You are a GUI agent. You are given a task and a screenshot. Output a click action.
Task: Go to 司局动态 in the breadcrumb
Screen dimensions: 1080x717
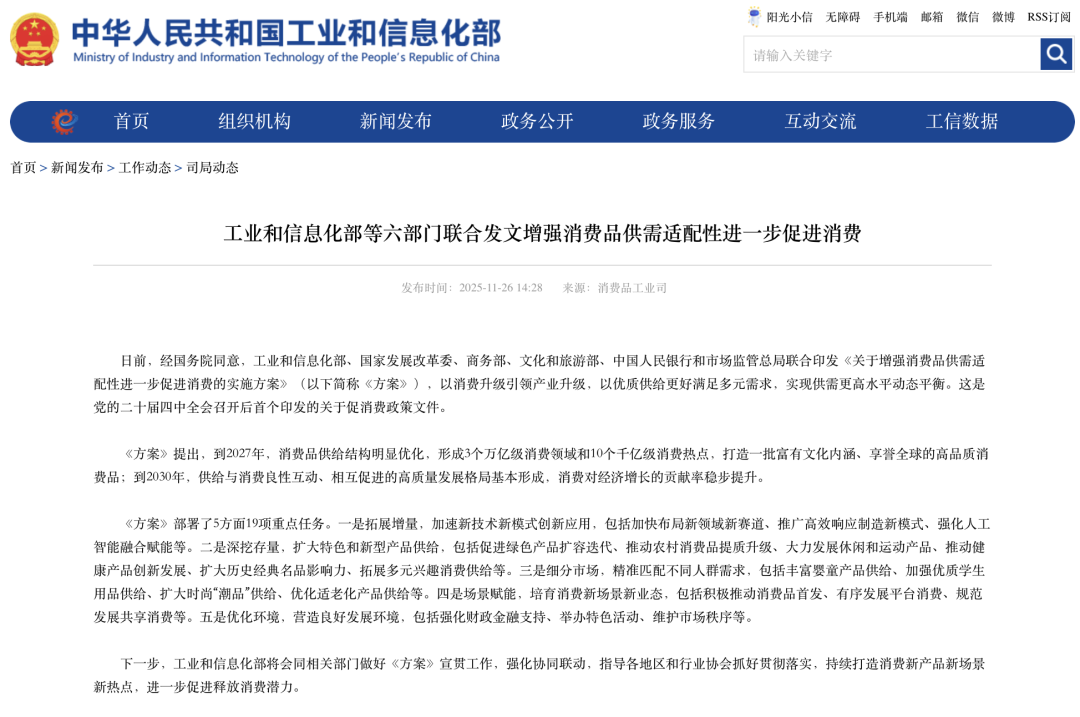tap(212, 167)
